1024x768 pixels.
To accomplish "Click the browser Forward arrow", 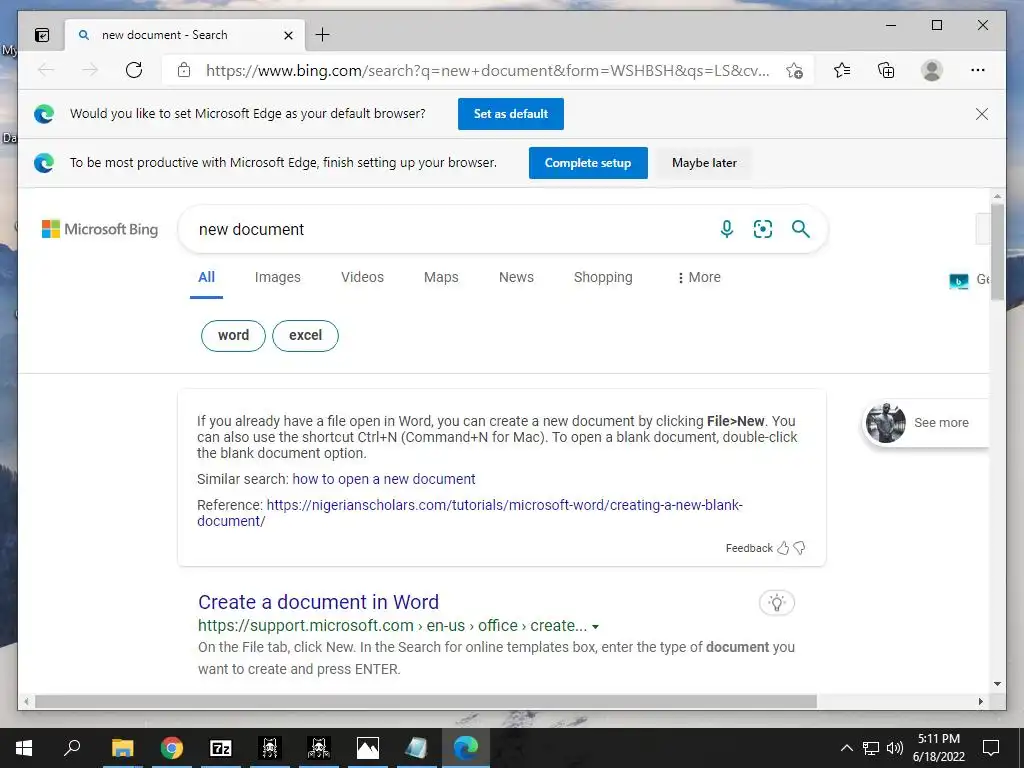I will (90, 70).
